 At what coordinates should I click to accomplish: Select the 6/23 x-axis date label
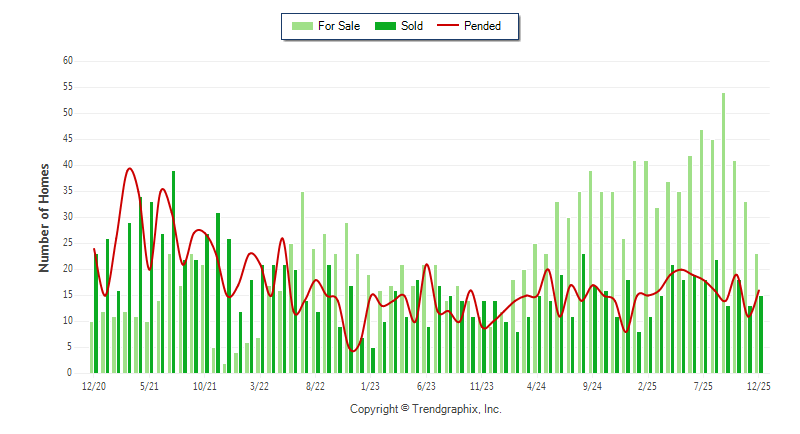(426, 386)
